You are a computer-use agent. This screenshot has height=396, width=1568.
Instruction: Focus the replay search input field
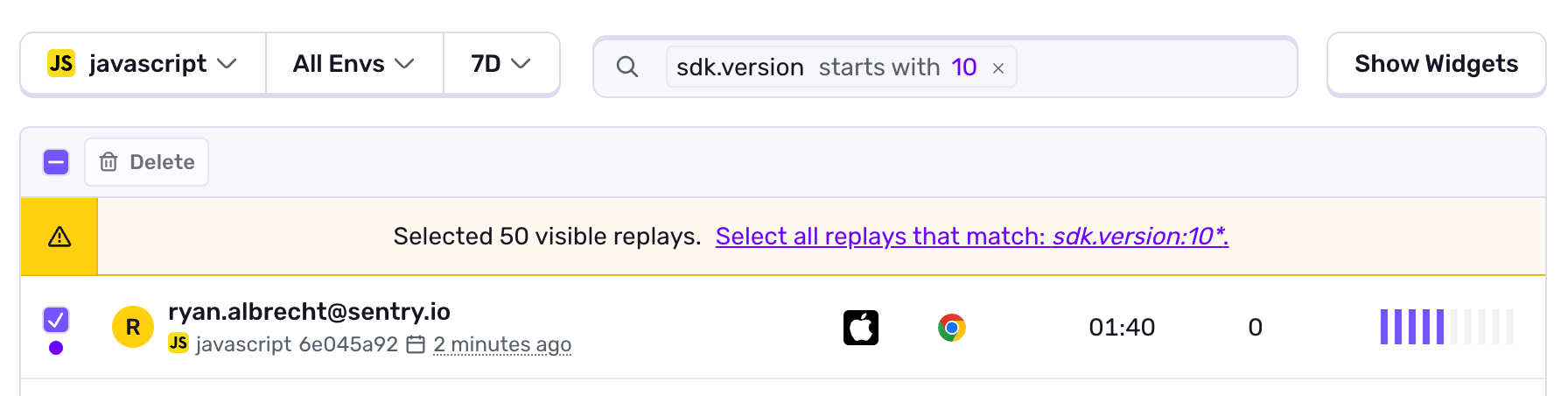[x=1155, y=67]
